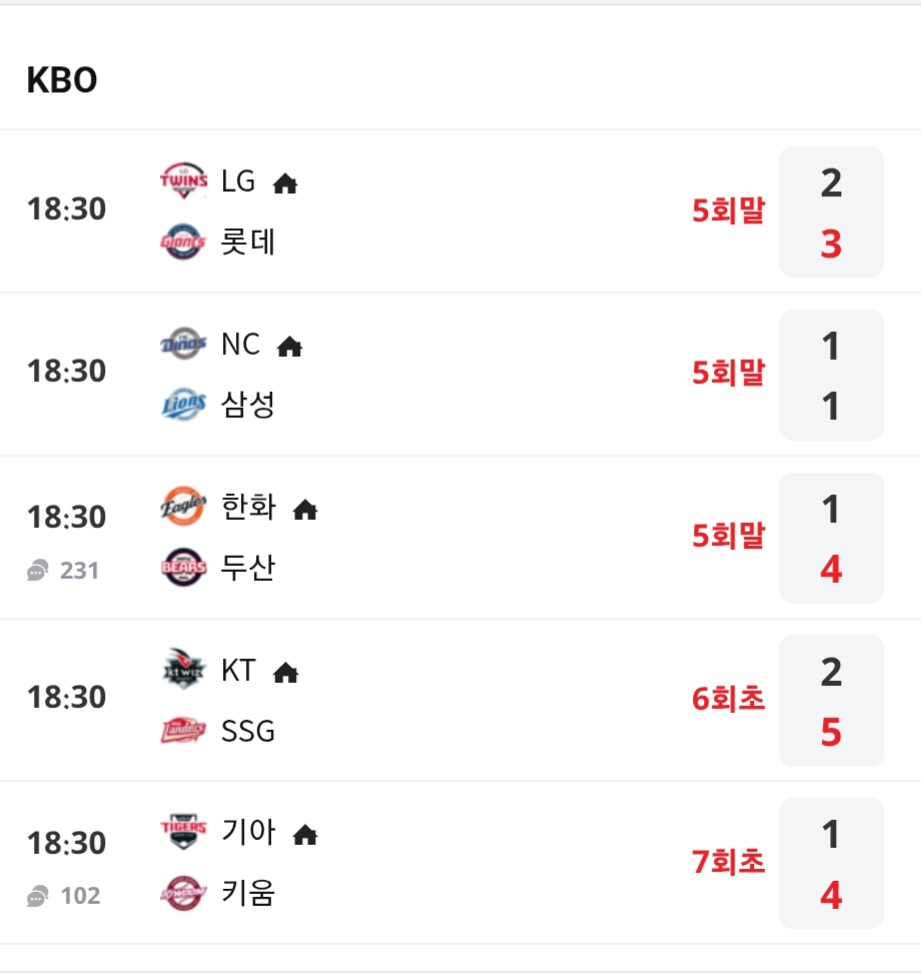Select the 7회초 status for 기아 game
The height and width of the screenshot is (973, 921).
(728, 862)
